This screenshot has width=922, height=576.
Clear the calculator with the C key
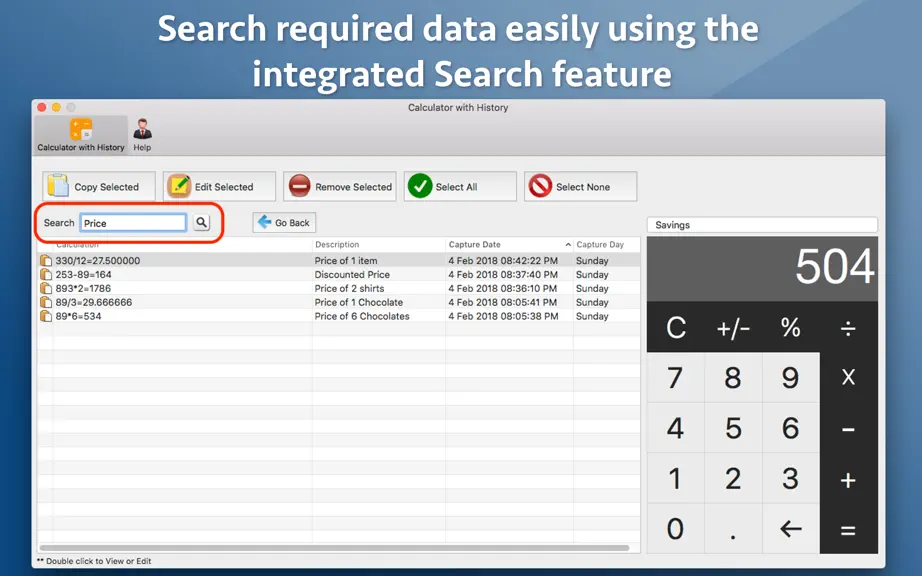(x=676, y=327)
